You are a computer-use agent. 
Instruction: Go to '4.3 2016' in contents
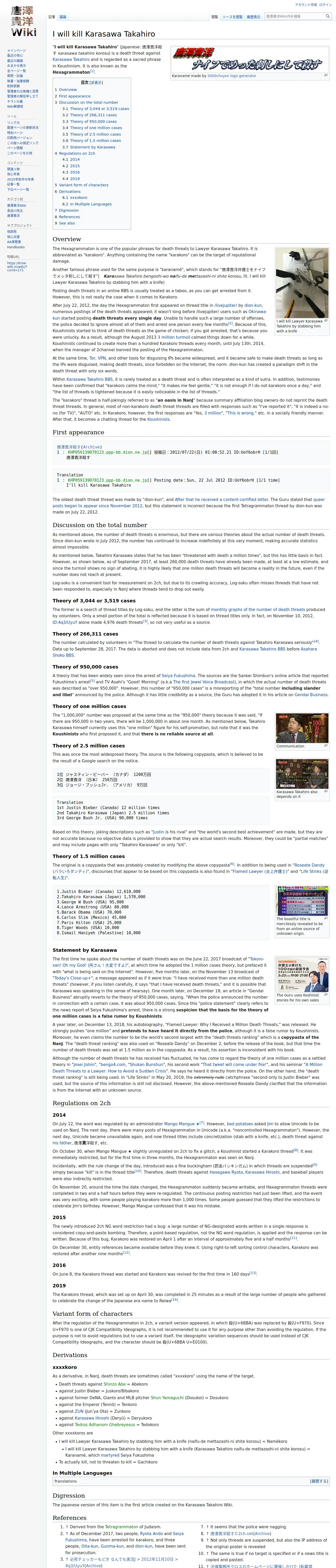pyautogui.click(x=71, y=172)
